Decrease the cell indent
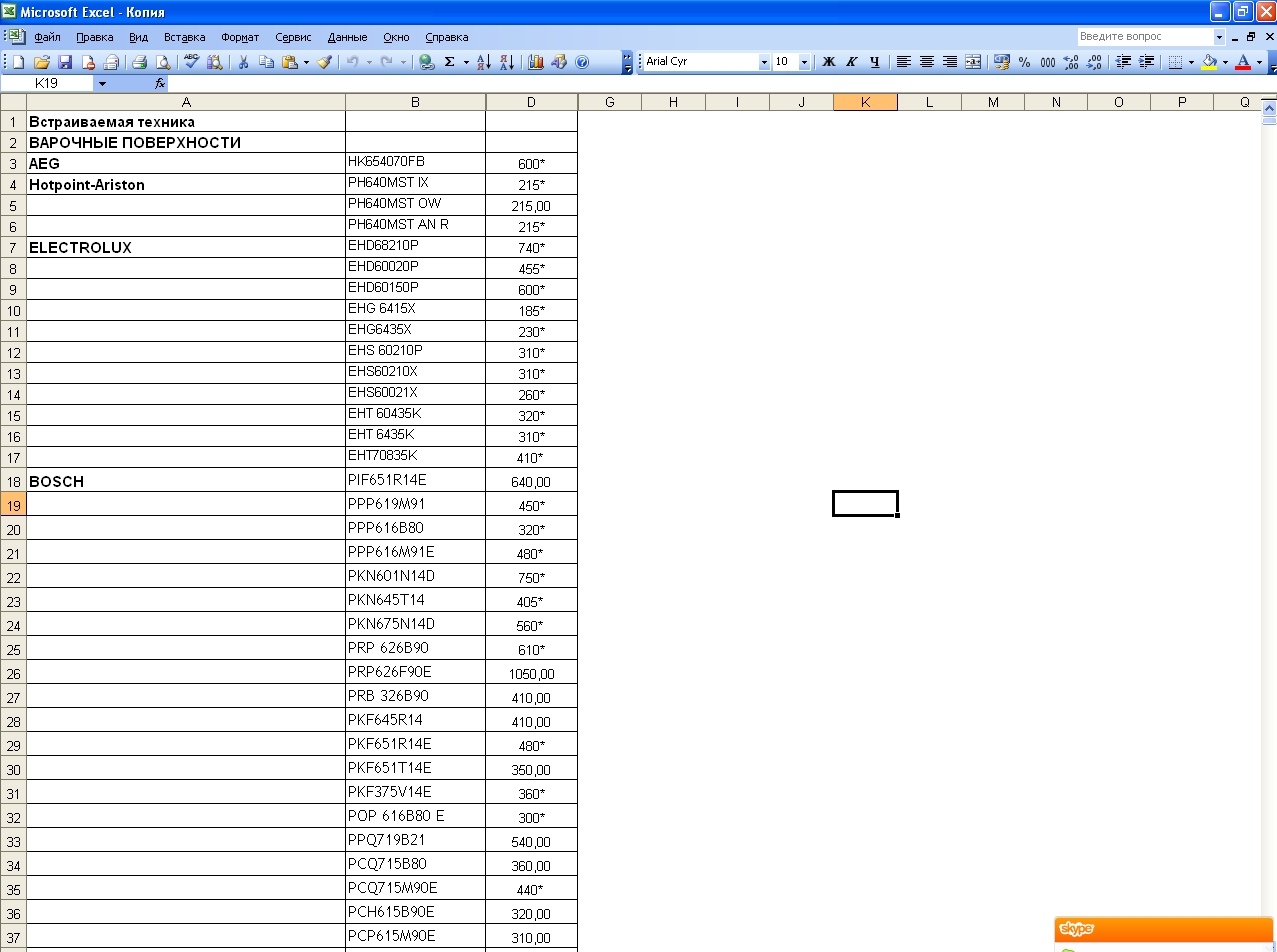This screenshot has height=952, width=1277. pos(1123,62)
